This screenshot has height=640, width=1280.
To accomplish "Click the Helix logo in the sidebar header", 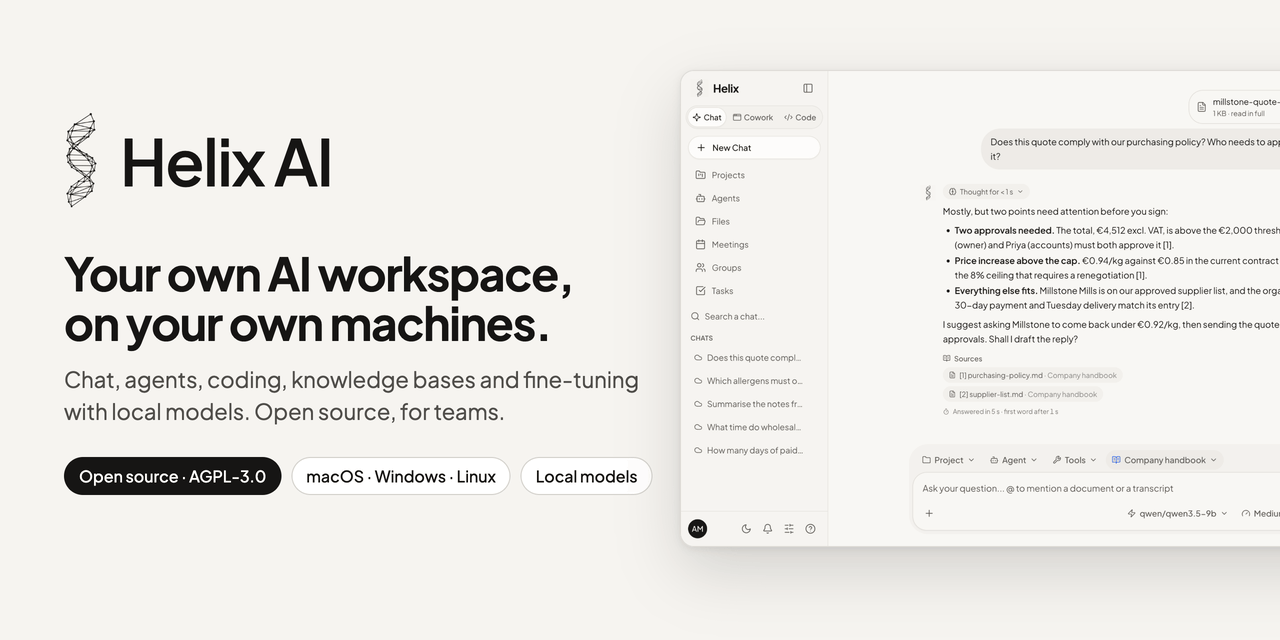I will pyautogui.click(x=700, y=88).
